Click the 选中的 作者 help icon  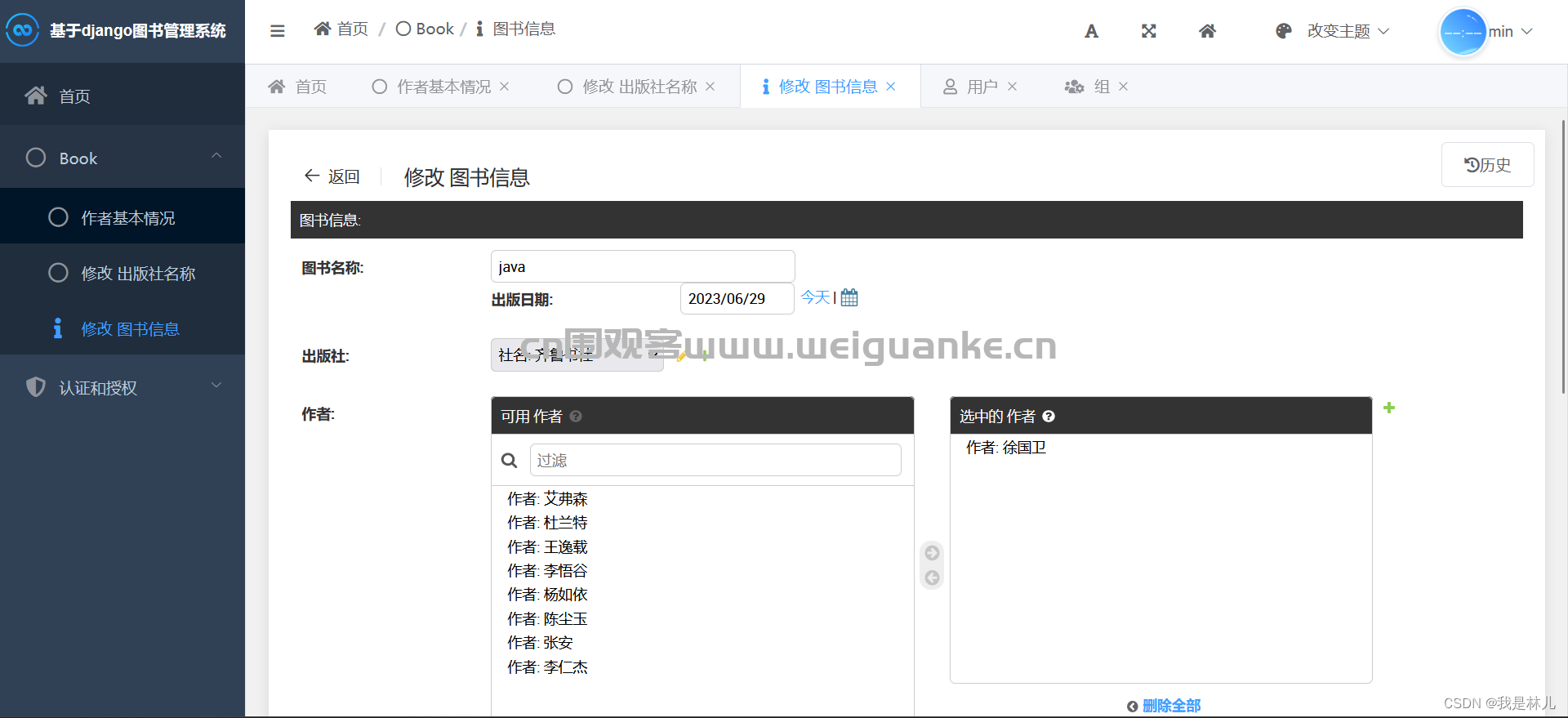point(1049,417)
